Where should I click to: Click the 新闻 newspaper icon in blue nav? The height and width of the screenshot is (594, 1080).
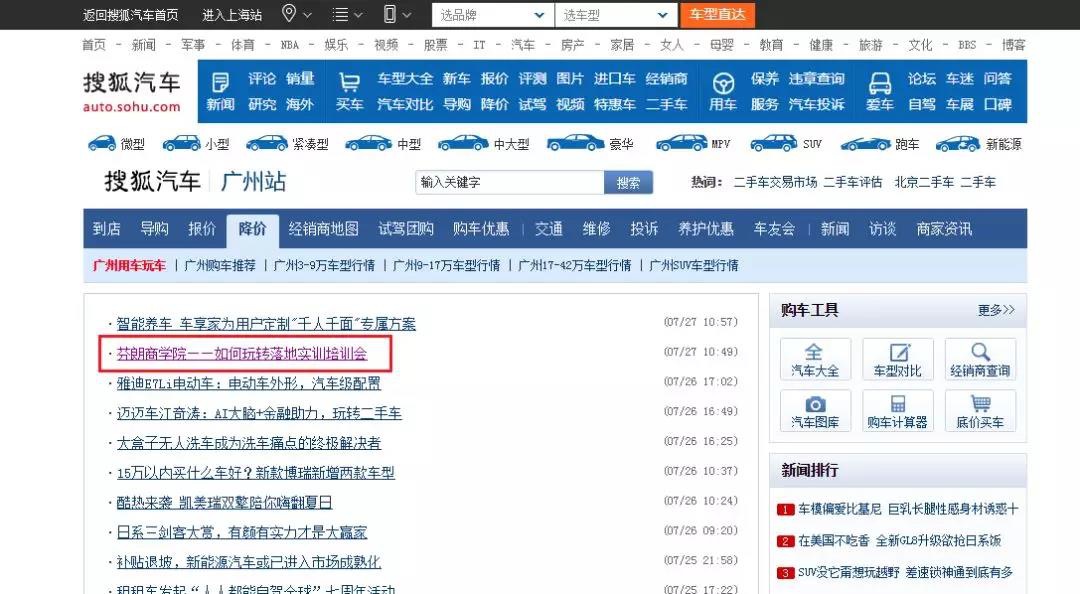click(220, 83)
